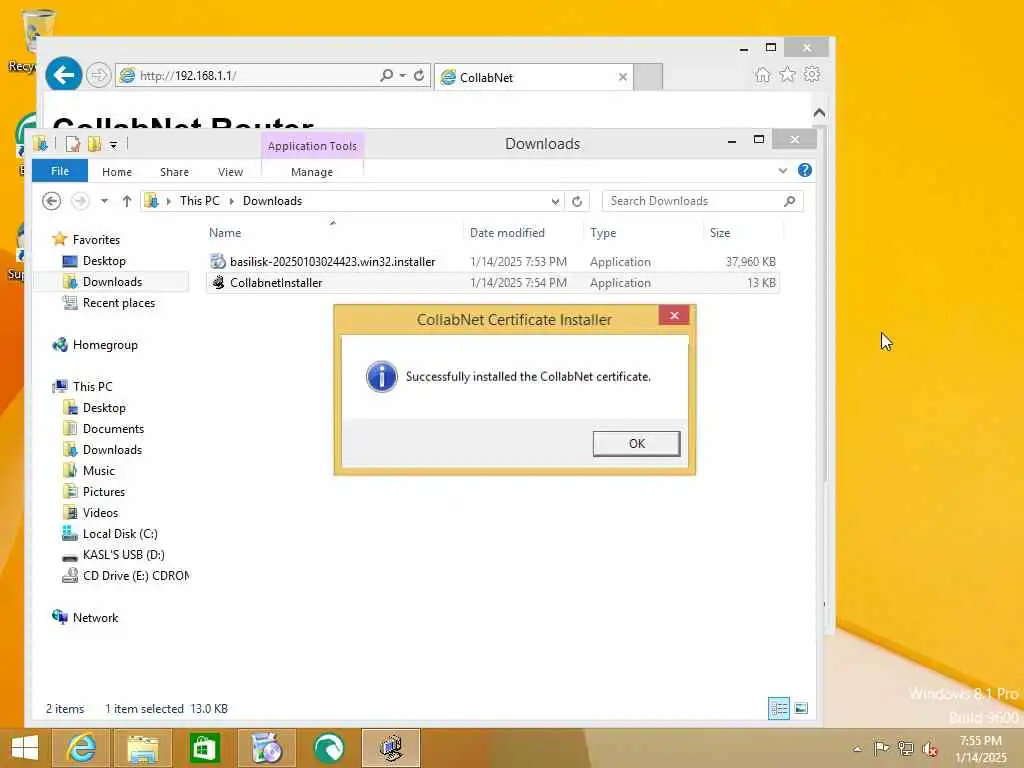The image size is (1024, 768).
Task: Click the New folder quick access icon
Action: coord(94,144)
